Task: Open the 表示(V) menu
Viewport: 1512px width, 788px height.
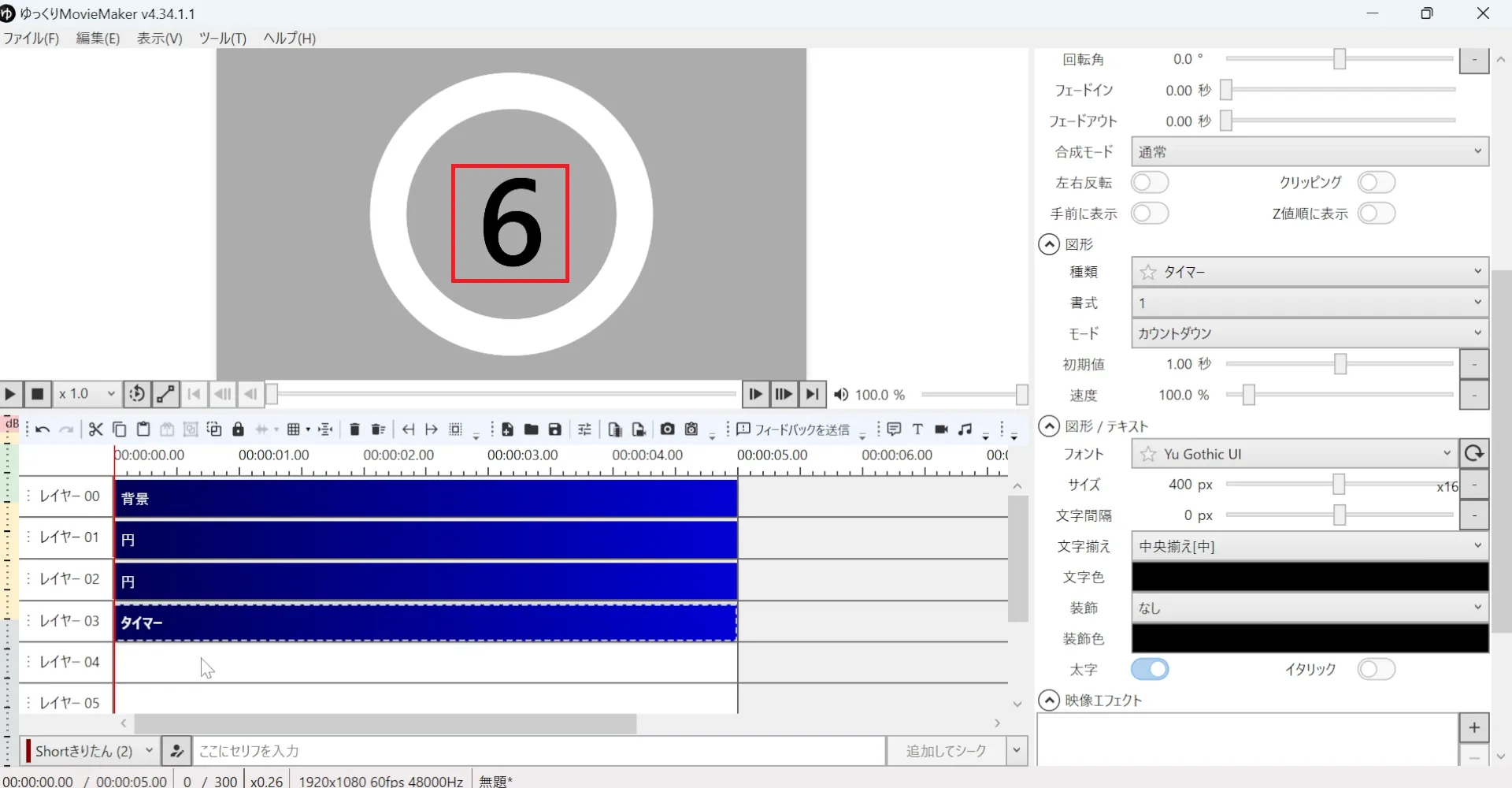Action: coord(160,38)
